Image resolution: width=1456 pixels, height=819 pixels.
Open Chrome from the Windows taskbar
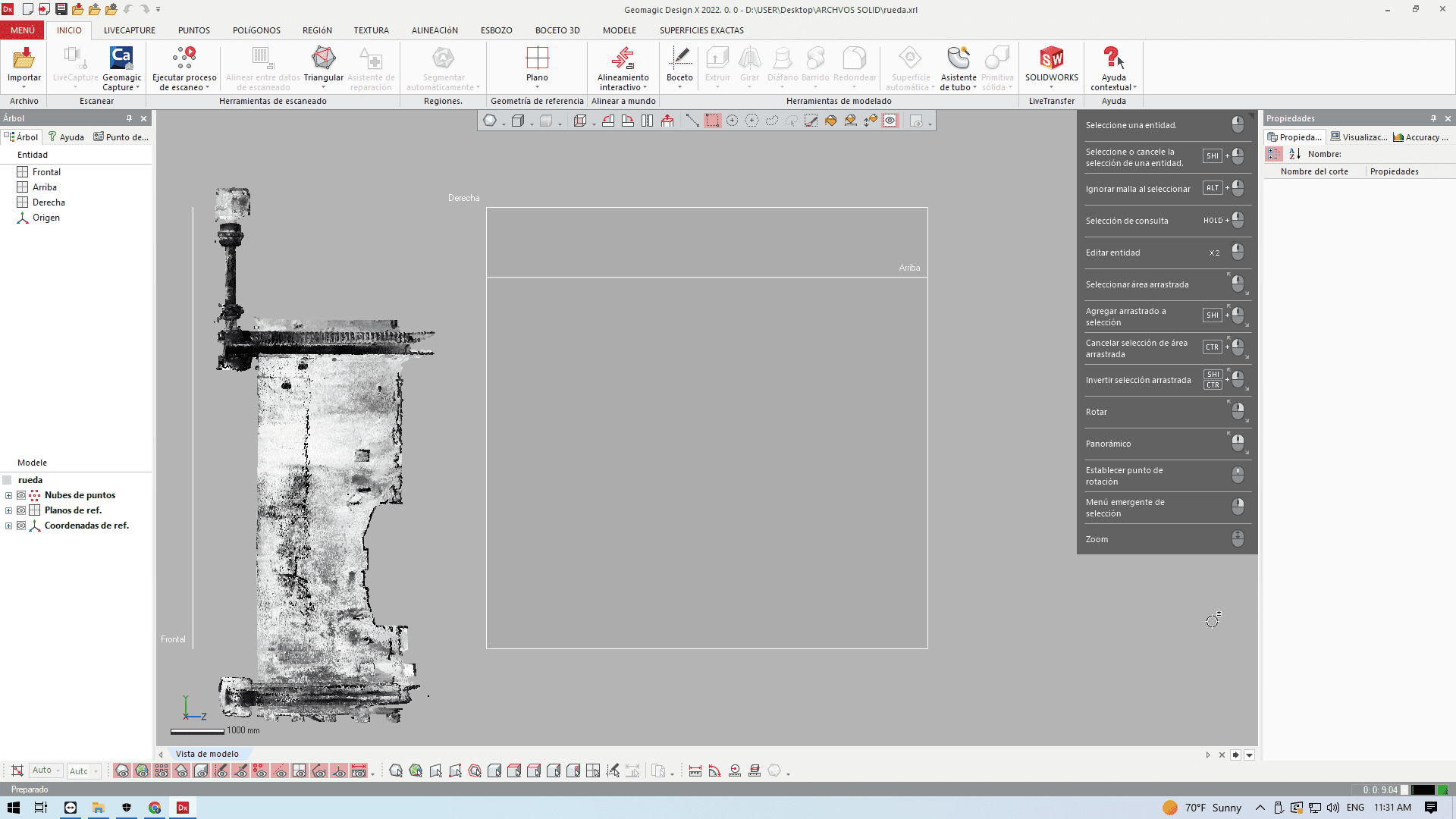pyautogui.click(x=155, y=808)
